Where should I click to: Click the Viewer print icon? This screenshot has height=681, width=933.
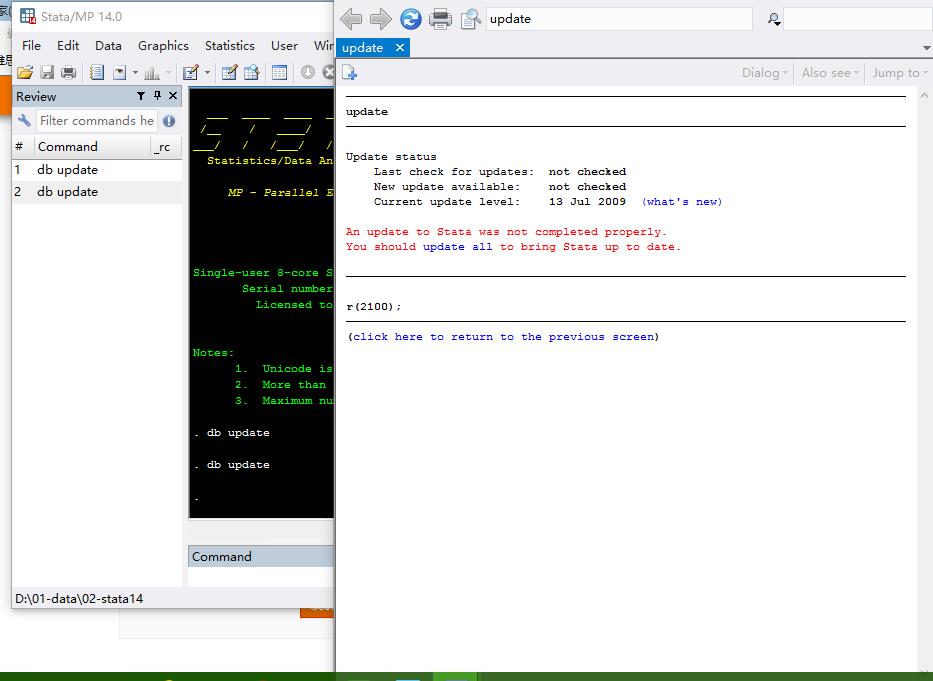(440, 19)
